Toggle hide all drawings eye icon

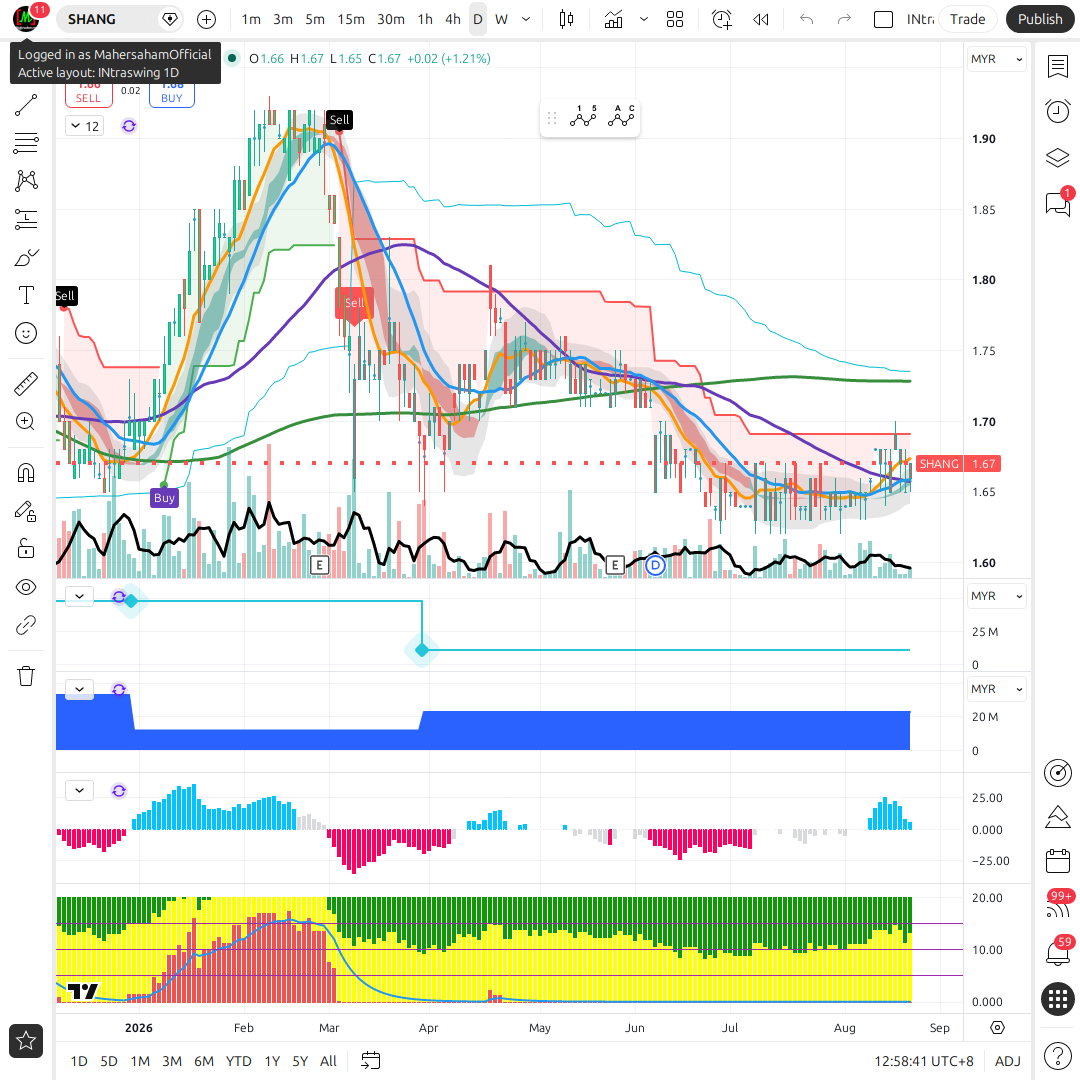pos(25,587)
